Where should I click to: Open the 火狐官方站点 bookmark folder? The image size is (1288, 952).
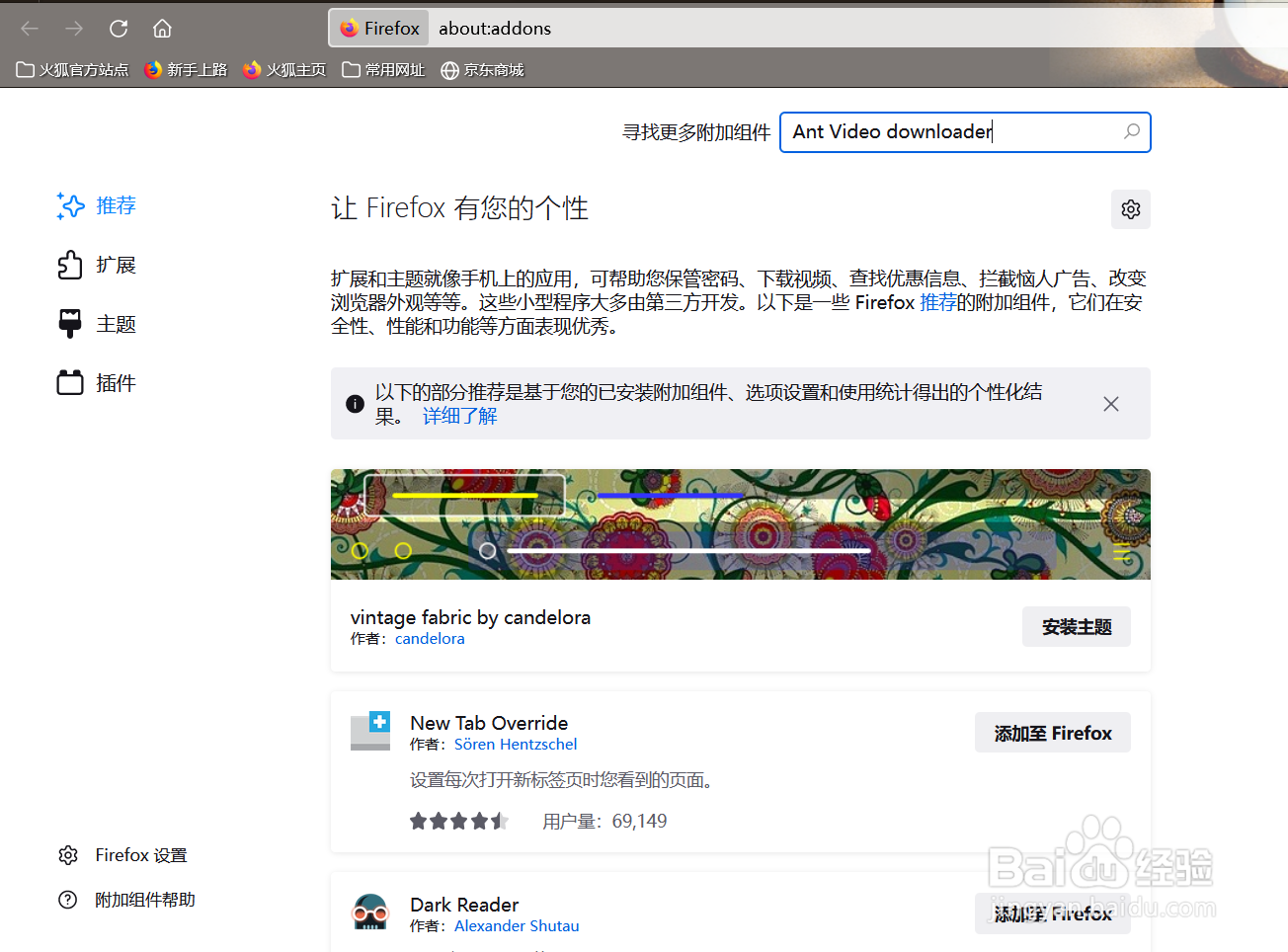(x=72, y=70)
